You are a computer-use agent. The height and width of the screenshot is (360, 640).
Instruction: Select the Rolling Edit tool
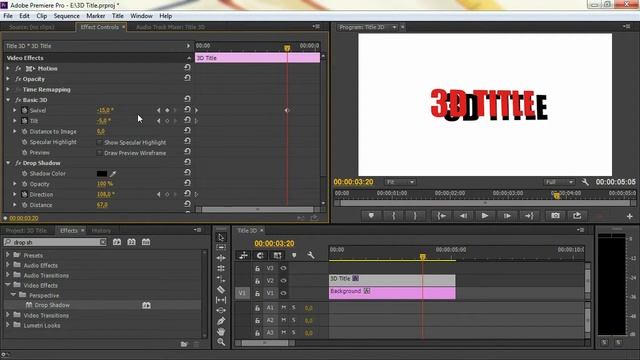(221, 268)
